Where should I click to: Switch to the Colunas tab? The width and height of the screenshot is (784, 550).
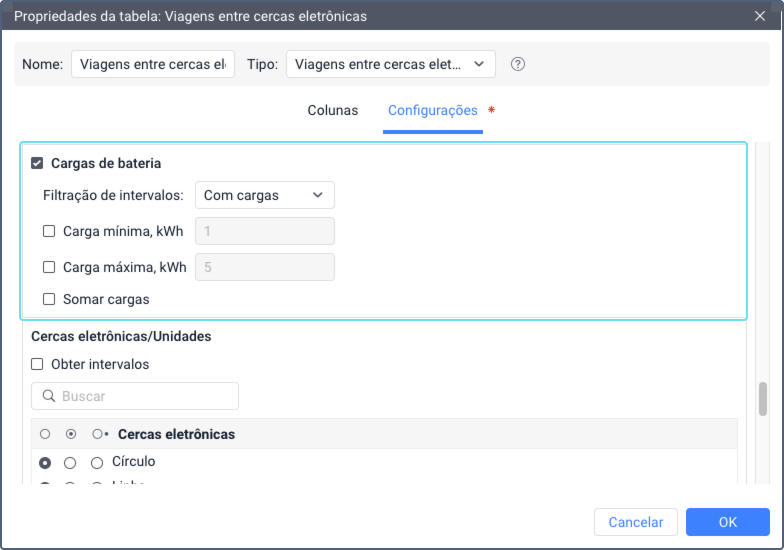coord(332,110)
